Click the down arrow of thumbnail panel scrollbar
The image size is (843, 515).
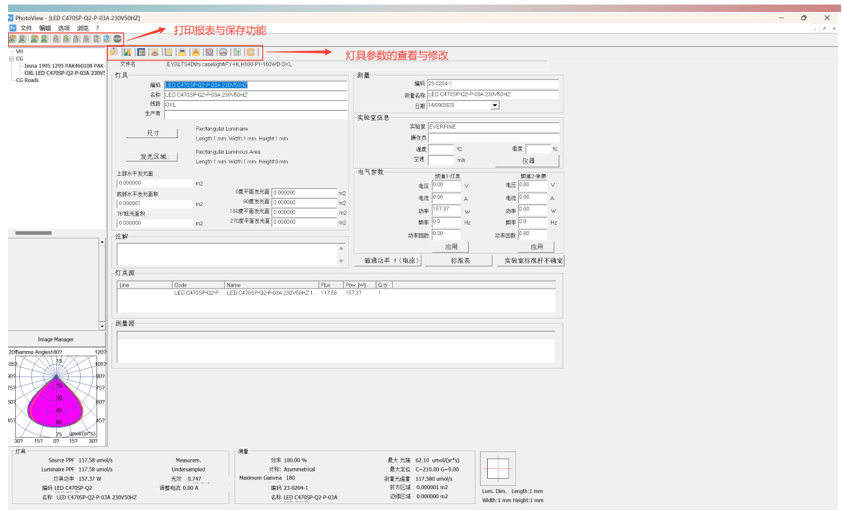coord(102,326)
